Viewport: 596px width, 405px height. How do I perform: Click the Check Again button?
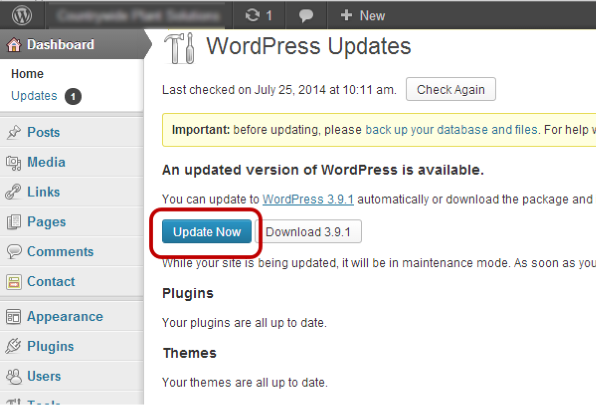(x=451, y=89)
